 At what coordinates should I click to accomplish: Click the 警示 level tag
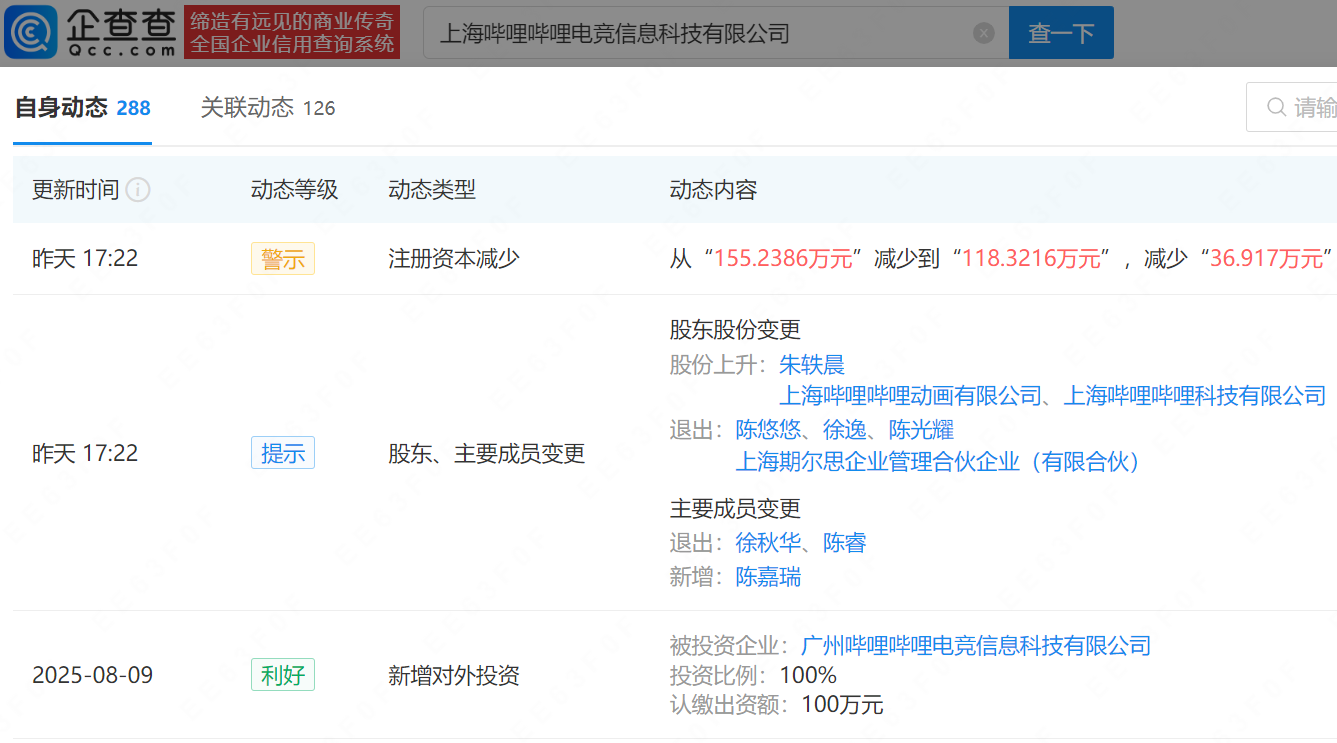[x=282, y=259]
